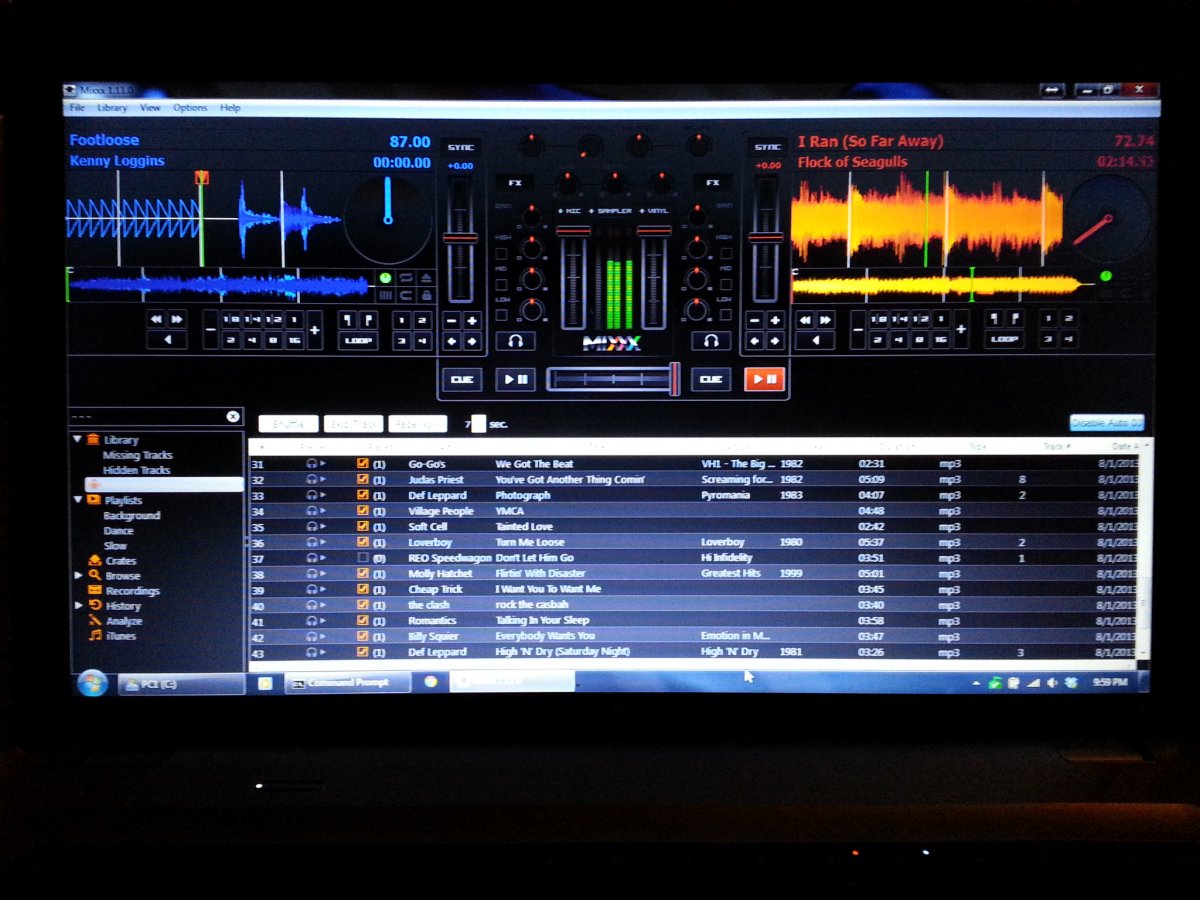Rewind the Footloose deck

click(156, 319)
